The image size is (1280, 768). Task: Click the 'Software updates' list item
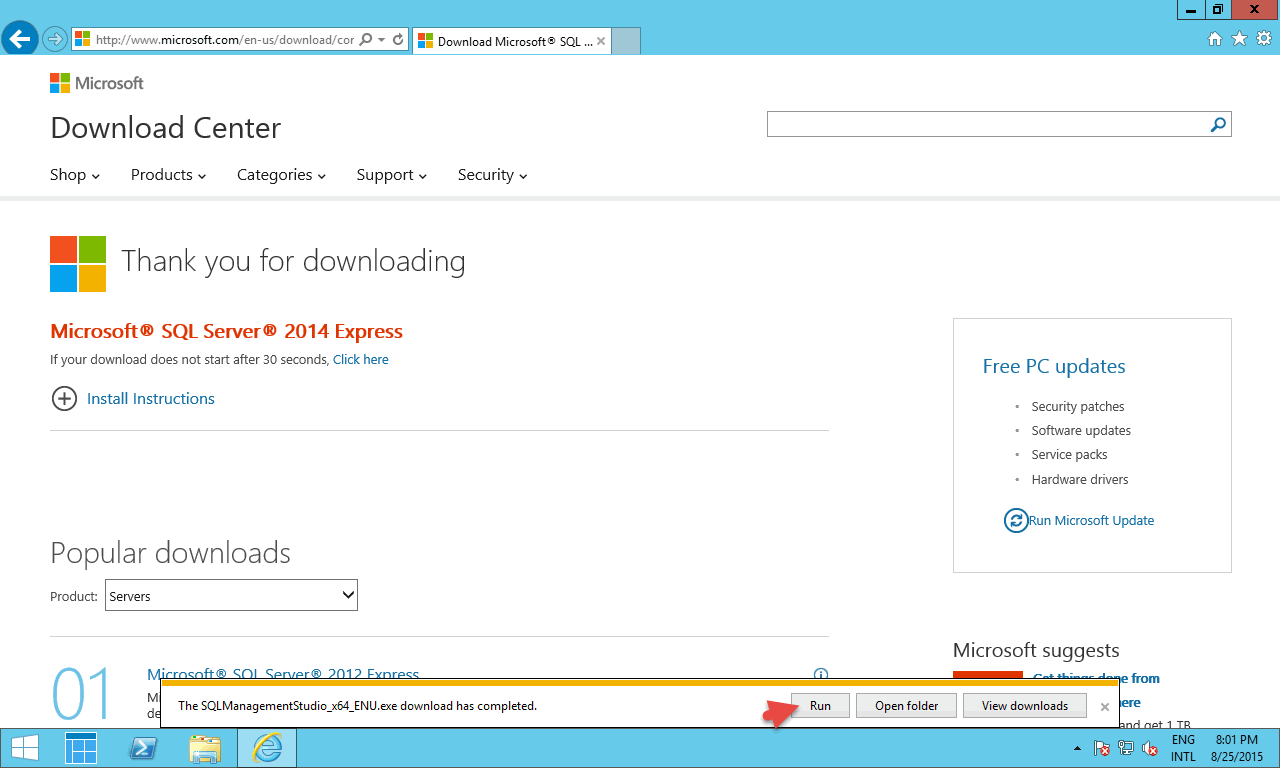(1081, 431)
